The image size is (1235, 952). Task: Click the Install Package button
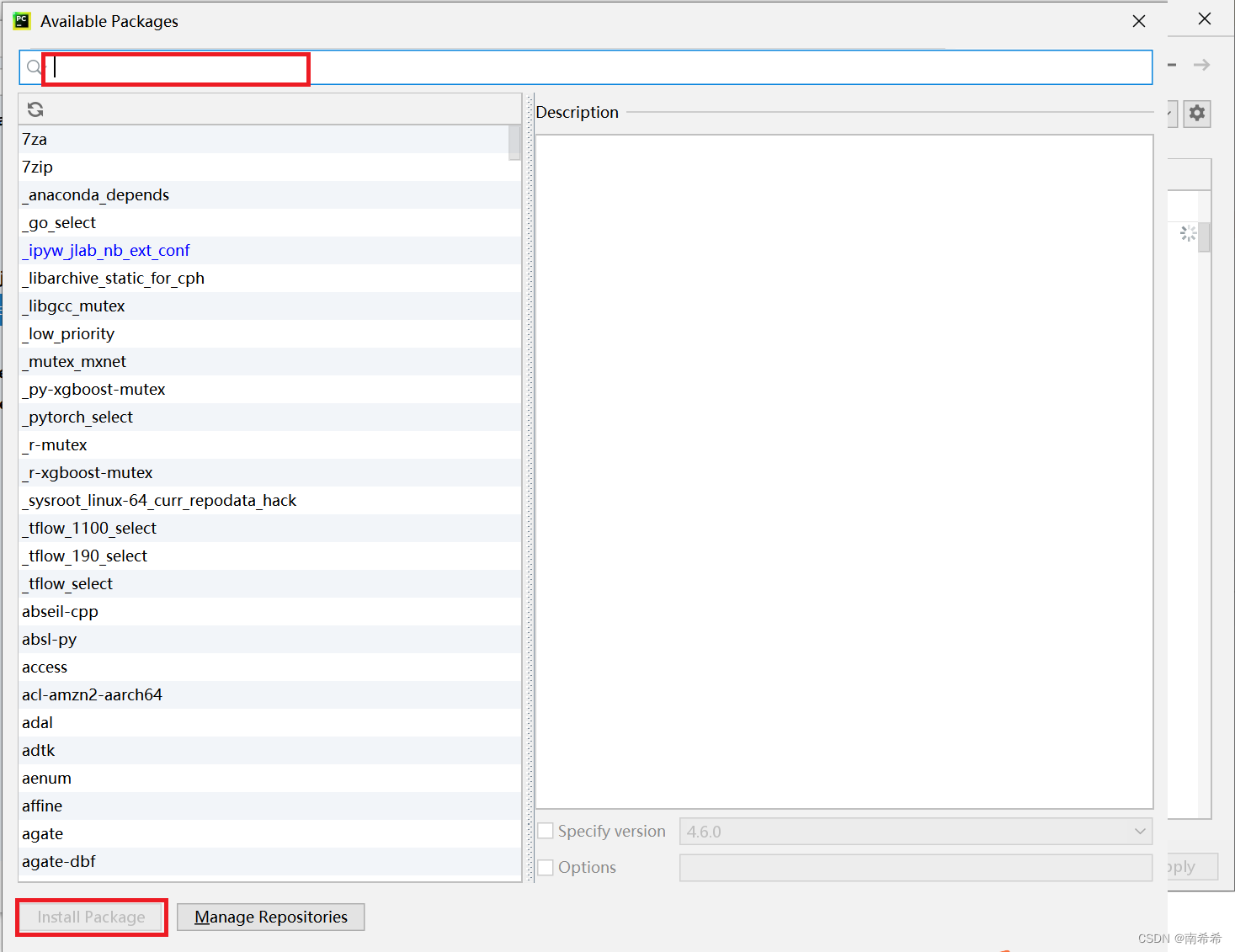(x=90, y=917)
